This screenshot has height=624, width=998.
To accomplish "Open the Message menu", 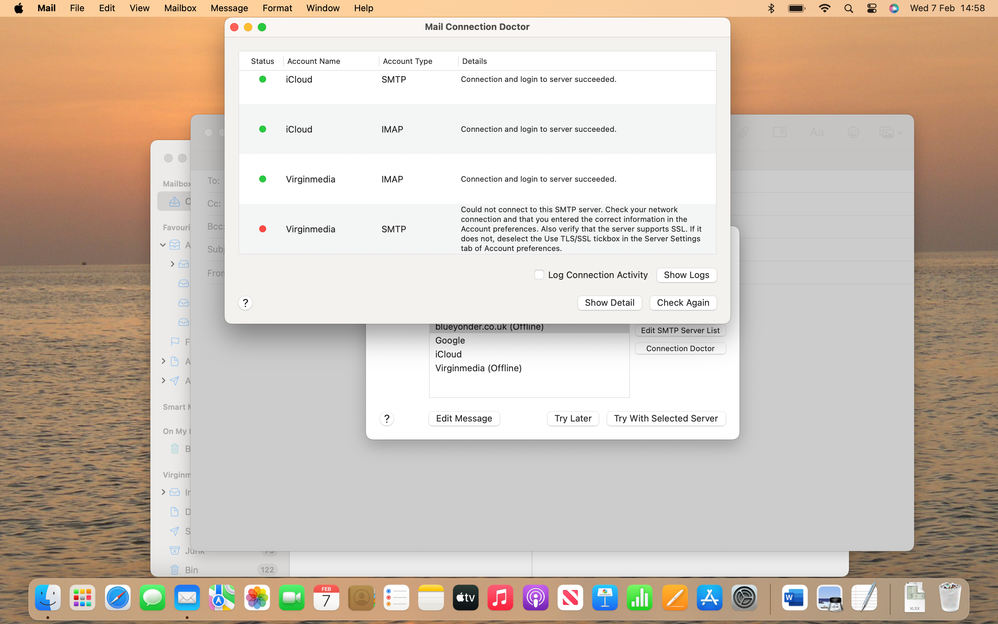I will pyautogui.click(x=229, y=8).
